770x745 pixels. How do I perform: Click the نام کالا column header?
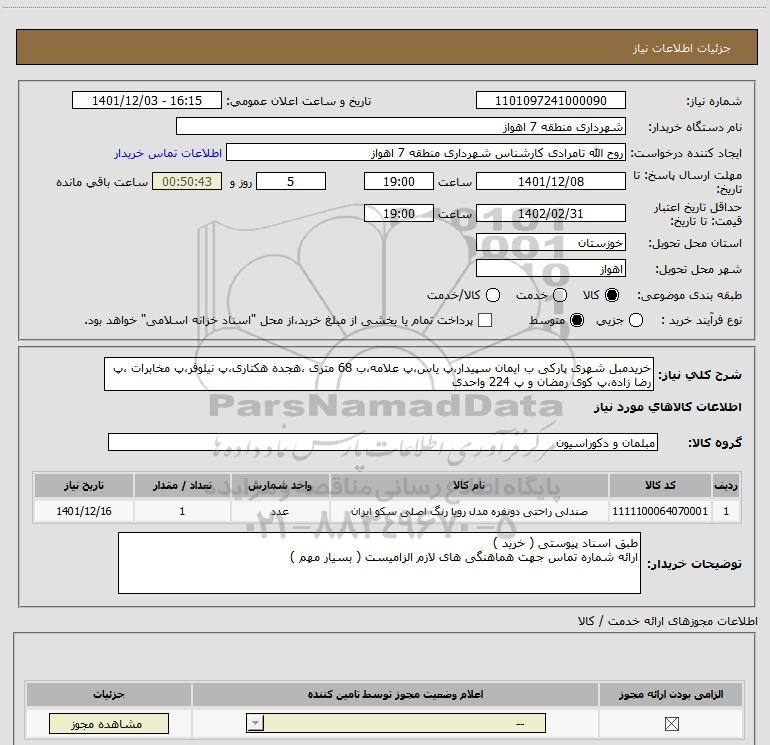(x=469, y=485)
